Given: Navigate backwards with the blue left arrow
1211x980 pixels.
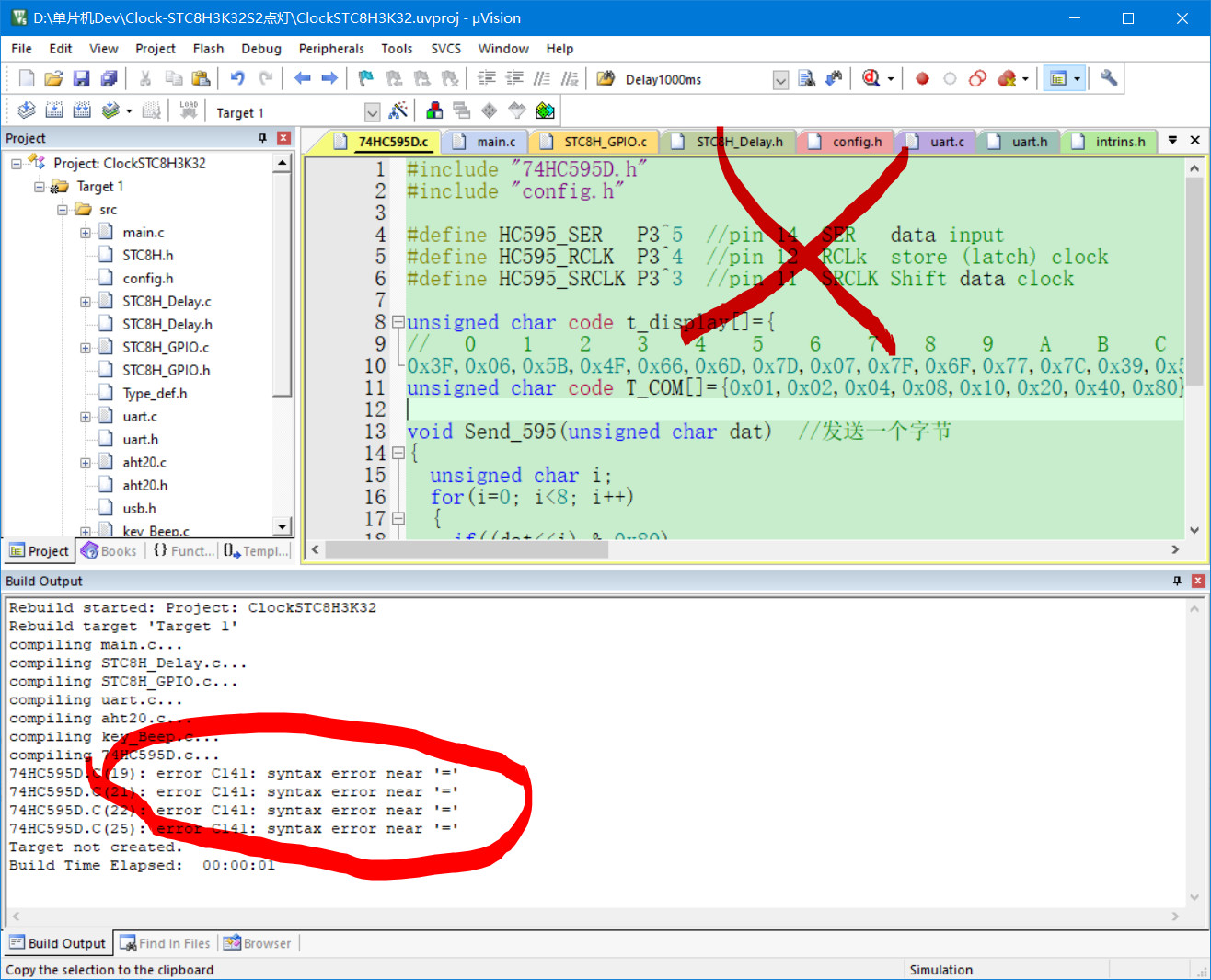Looking at the screenshot, I should click(302, 79).
